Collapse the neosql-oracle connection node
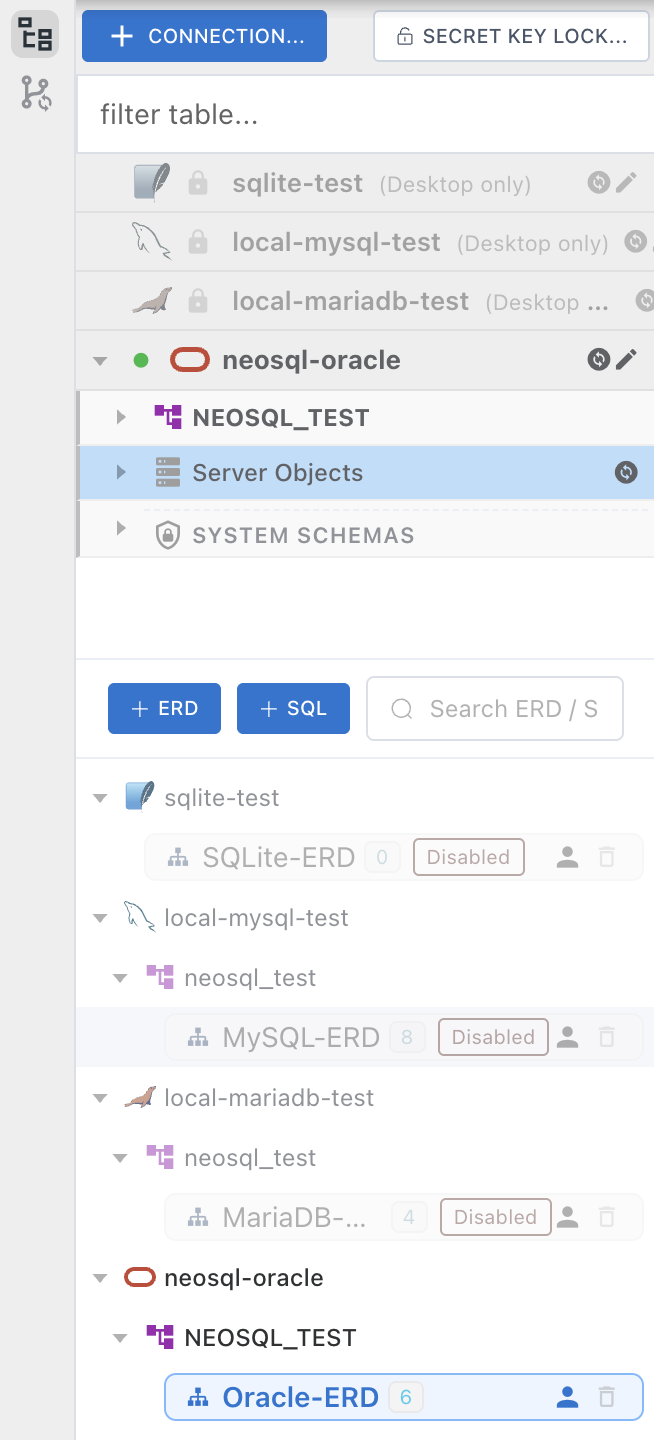This screenshot has width=654, height=1440. [100, 360]
